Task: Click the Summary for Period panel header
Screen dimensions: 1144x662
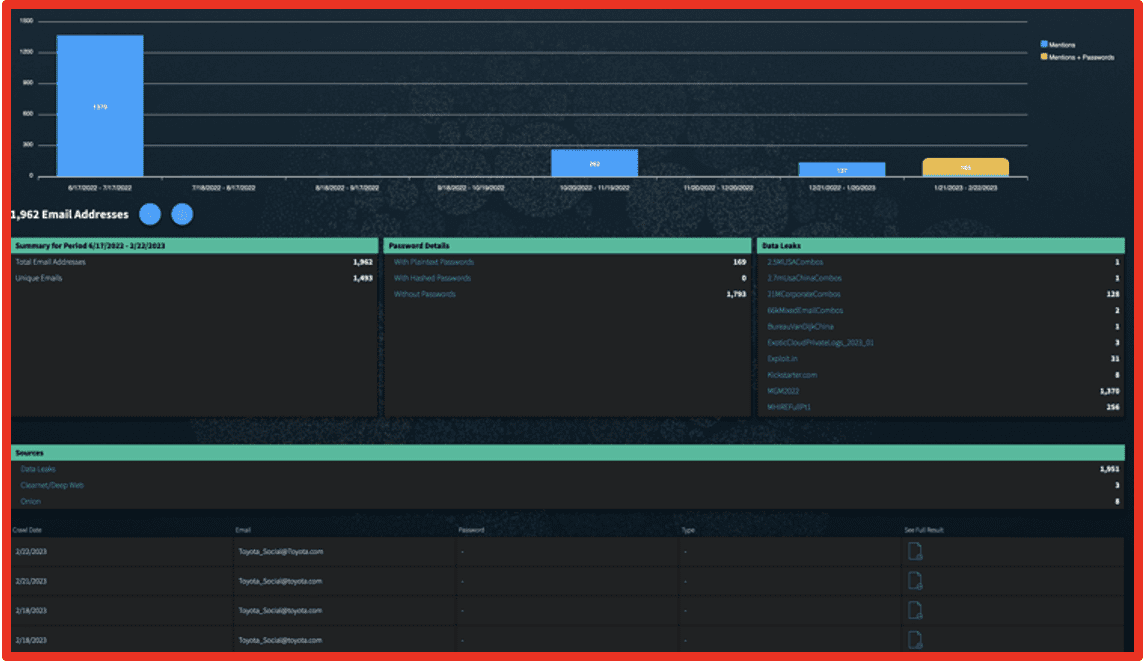Action: [194, 246]
